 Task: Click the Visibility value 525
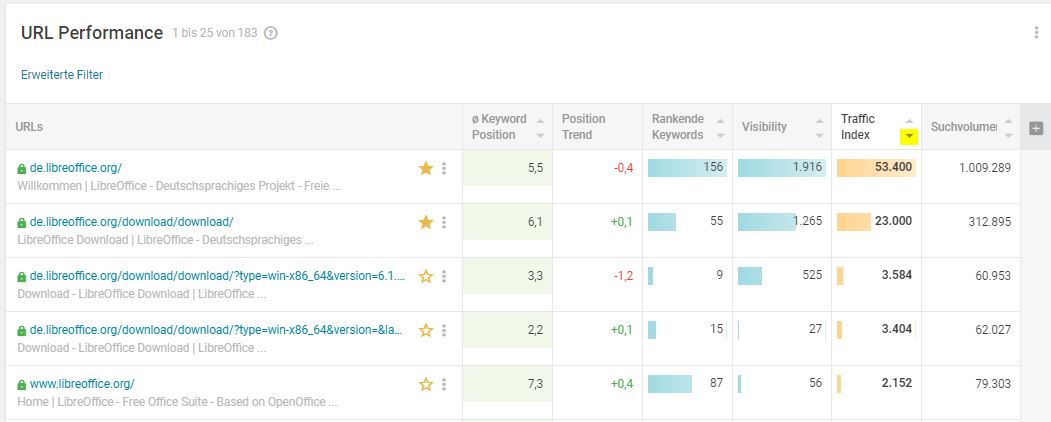[812, 275]
